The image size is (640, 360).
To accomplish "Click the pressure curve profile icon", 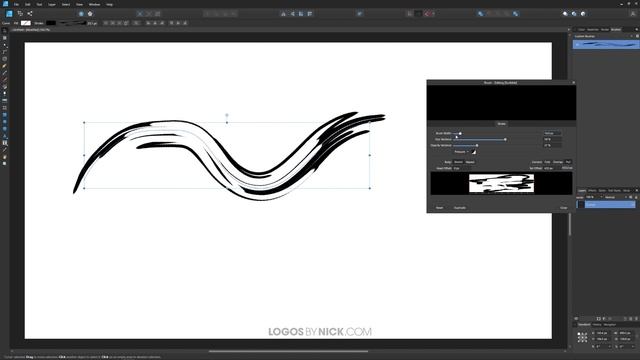I will 474,152.
